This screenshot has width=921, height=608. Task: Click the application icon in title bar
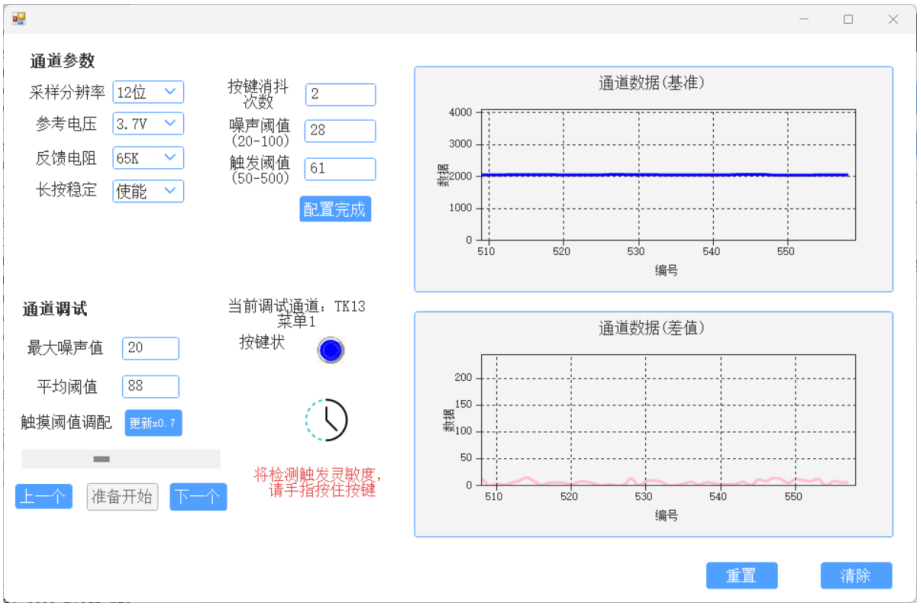coord(19,19)
